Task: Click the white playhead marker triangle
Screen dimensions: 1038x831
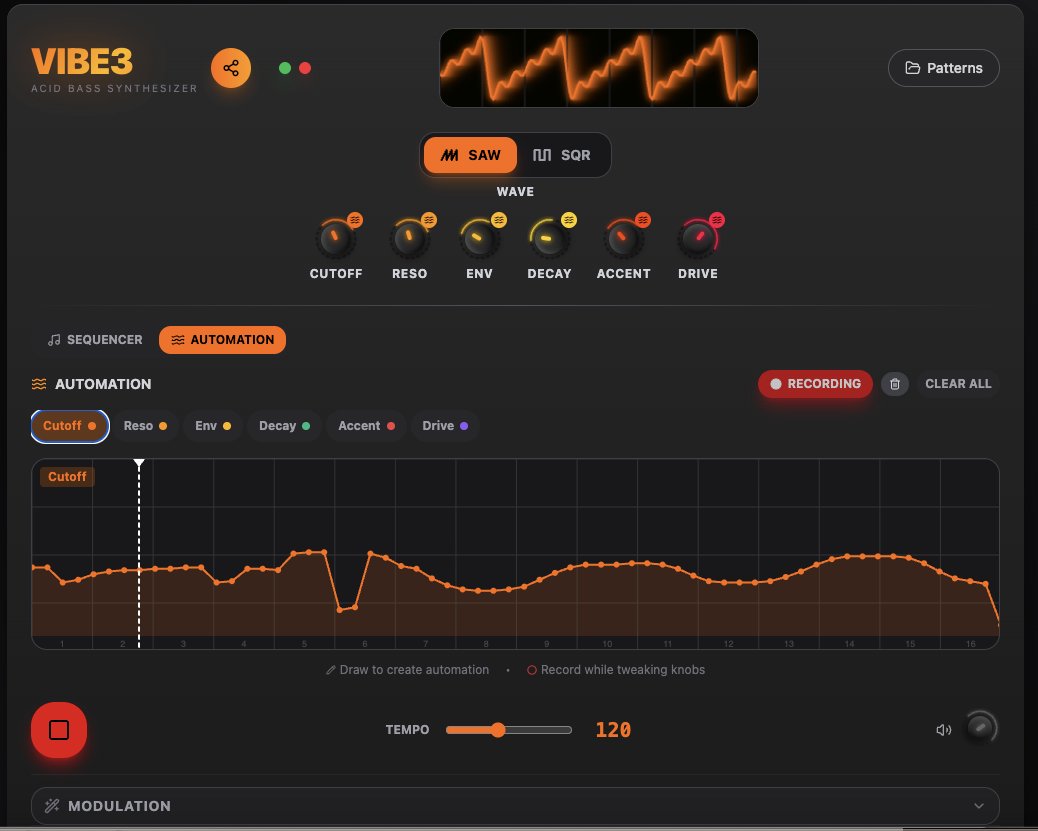Action: click(x=139, y=463)
